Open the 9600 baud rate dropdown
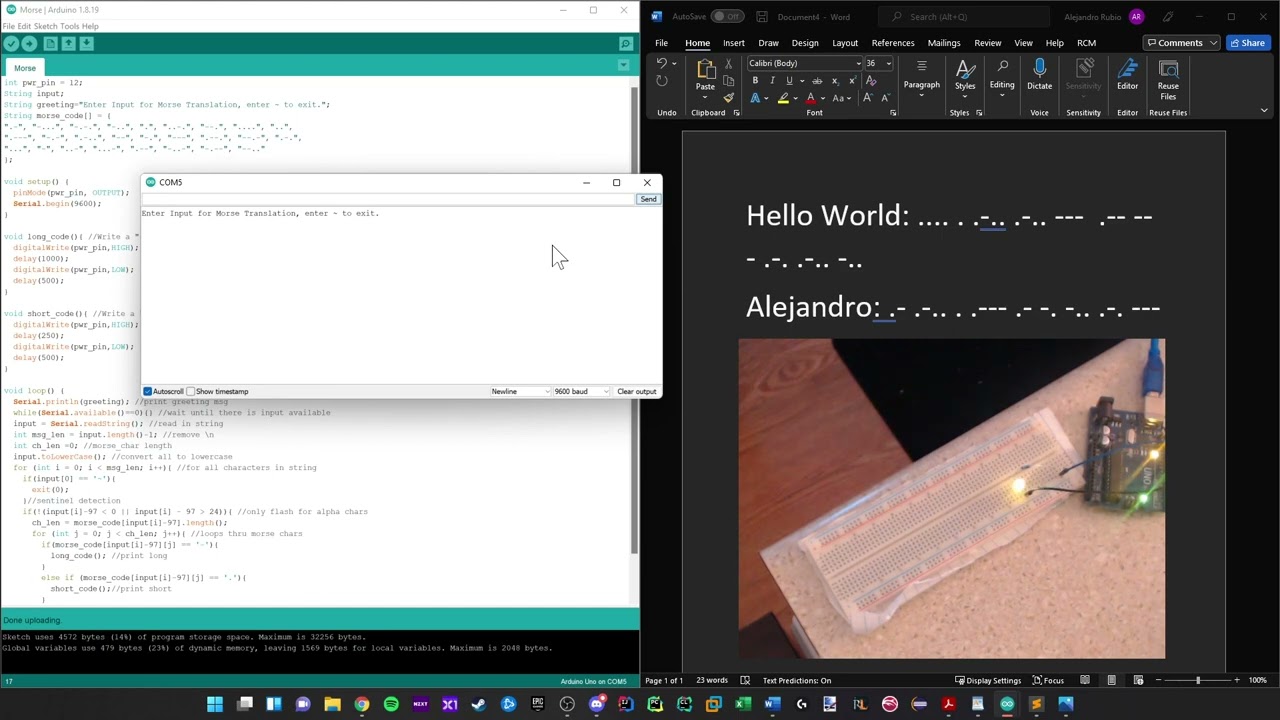Screen dimensions: 1280x720 (x=581, y=392)
